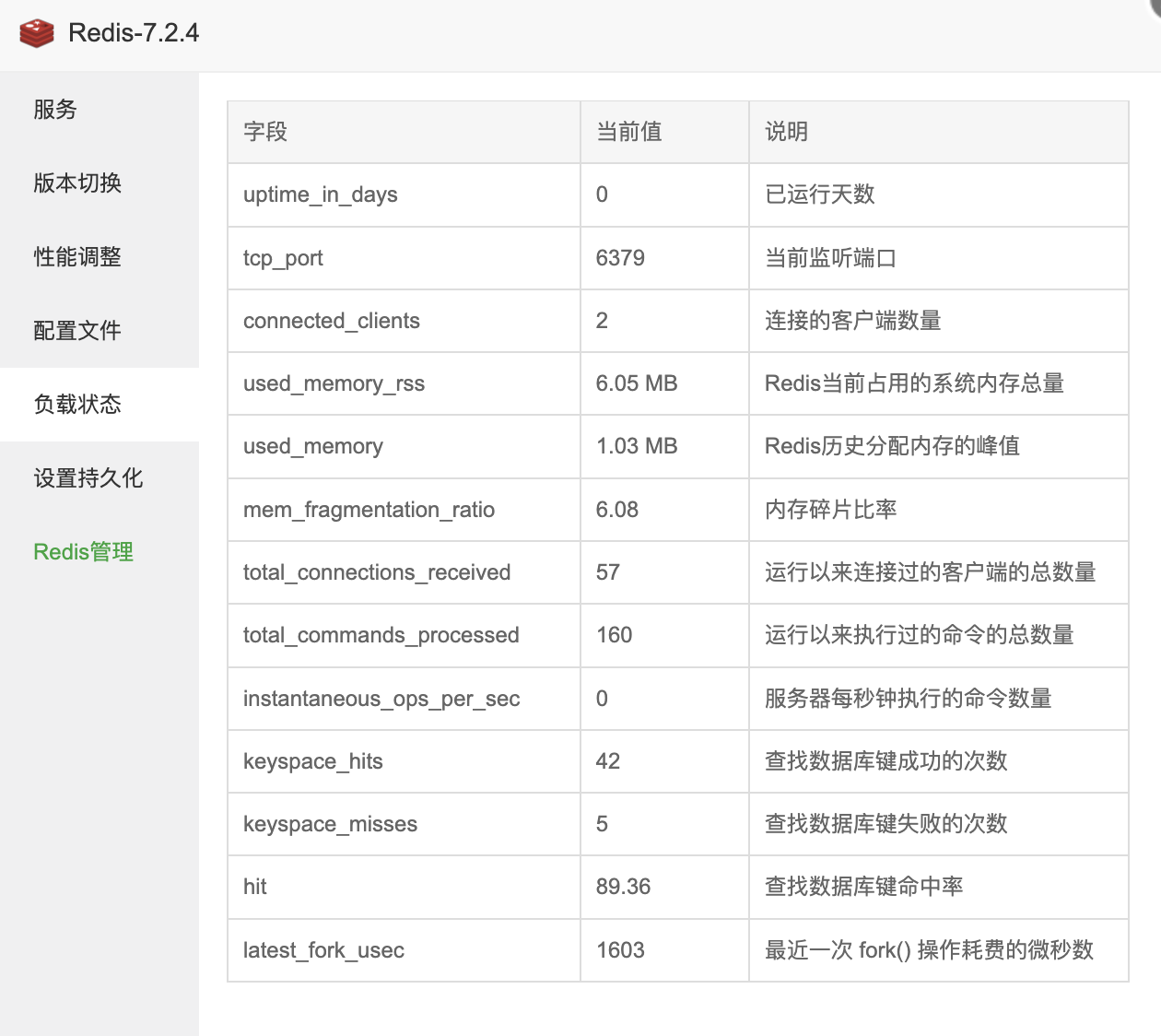Click the value 1603
Image resolution: width=1161 pixels, height=1036 pixels.
[620, 950]
